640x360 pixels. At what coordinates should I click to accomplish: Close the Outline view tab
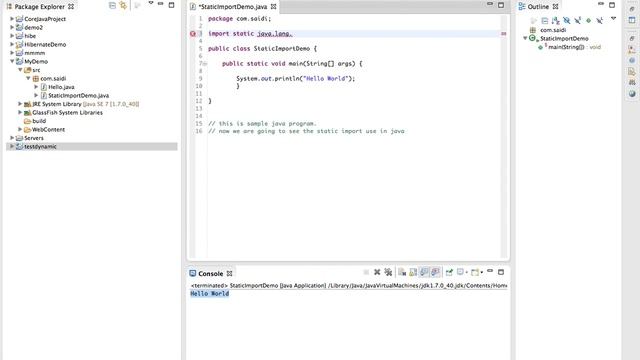[556, 7]
